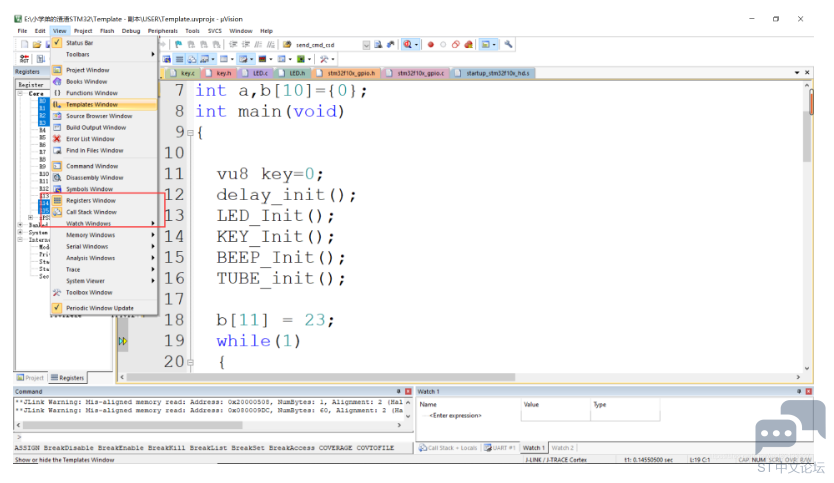The height and width of the screenshot is (483, 834).
Task: Click the editor vertical scrollbar thumb
Action: (807, 136)
